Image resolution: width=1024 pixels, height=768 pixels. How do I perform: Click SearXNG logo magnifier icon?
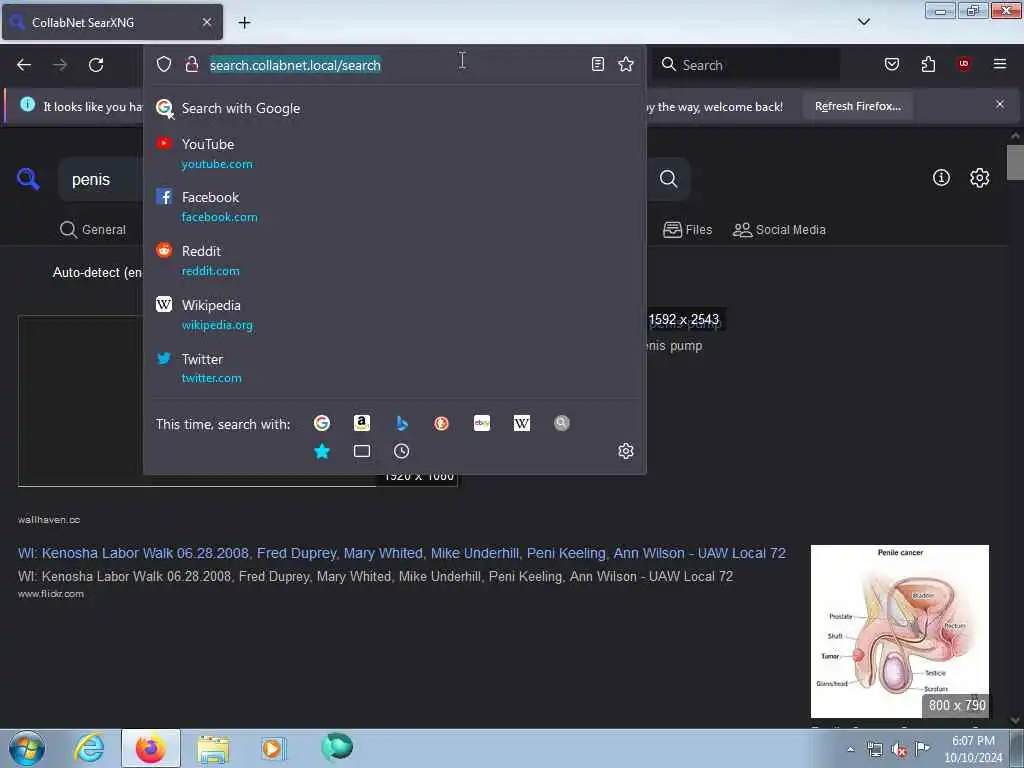(x=28, y=178)
